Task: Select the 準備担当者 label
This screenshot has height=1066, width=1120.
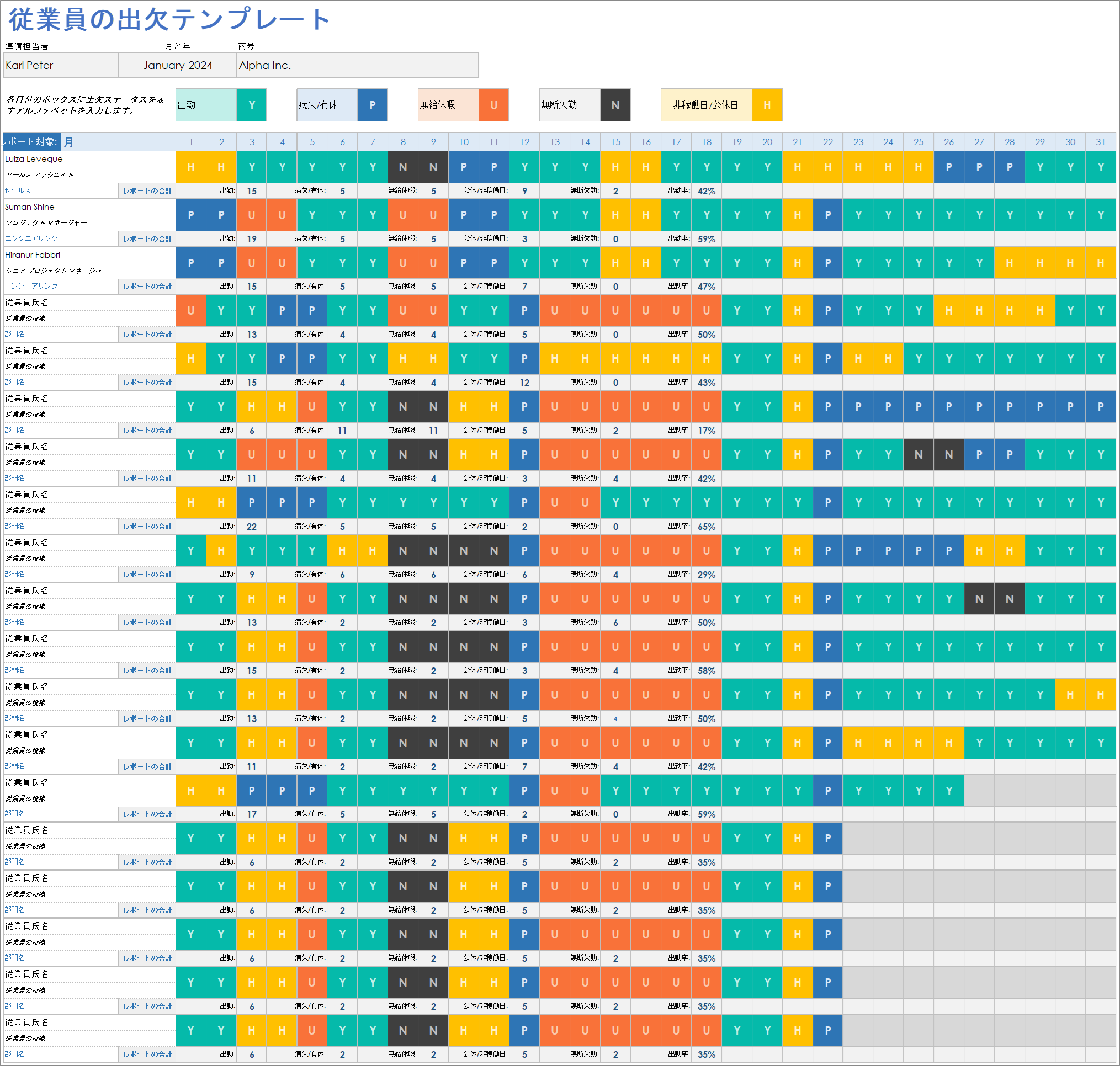Action: coord(26,46)
